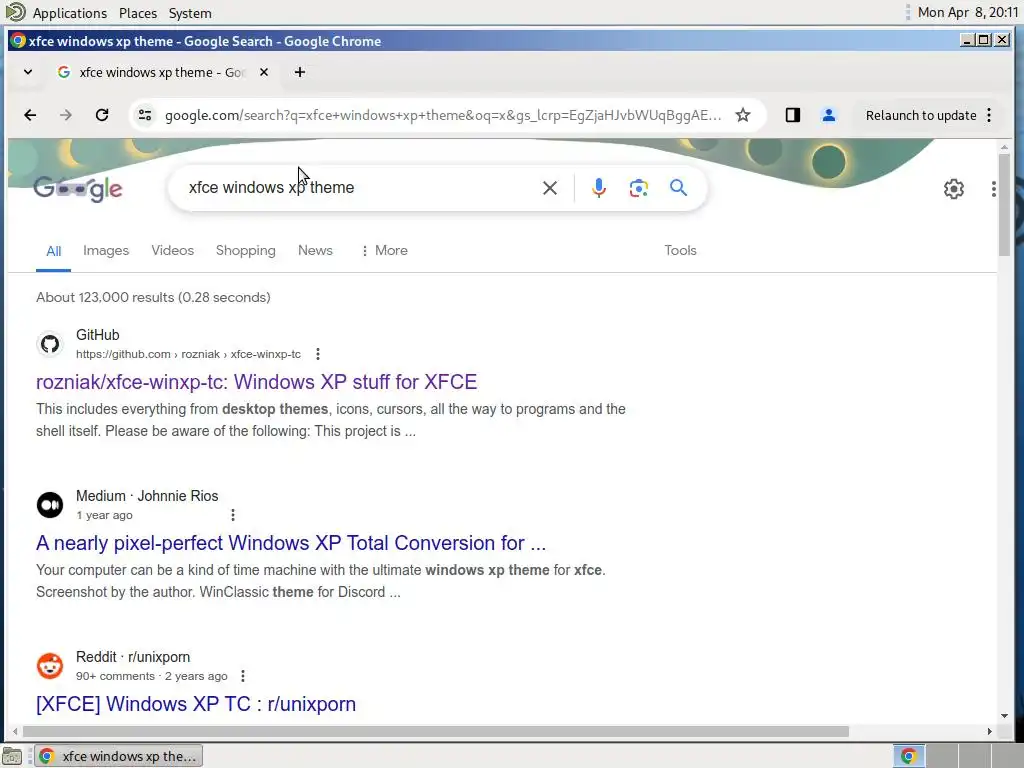
Task: Switch to the News tab
Action: [x=315, y=251]
